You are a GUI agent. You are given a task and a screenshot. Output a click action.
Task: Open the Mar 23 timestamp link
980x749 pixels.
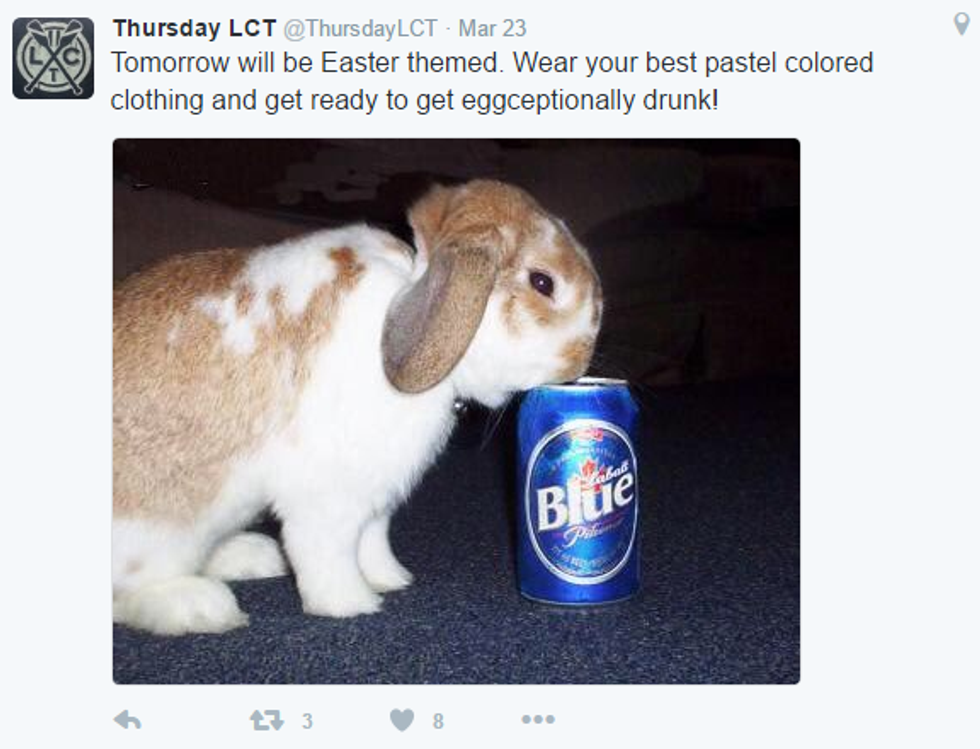(x=492, y=28)
